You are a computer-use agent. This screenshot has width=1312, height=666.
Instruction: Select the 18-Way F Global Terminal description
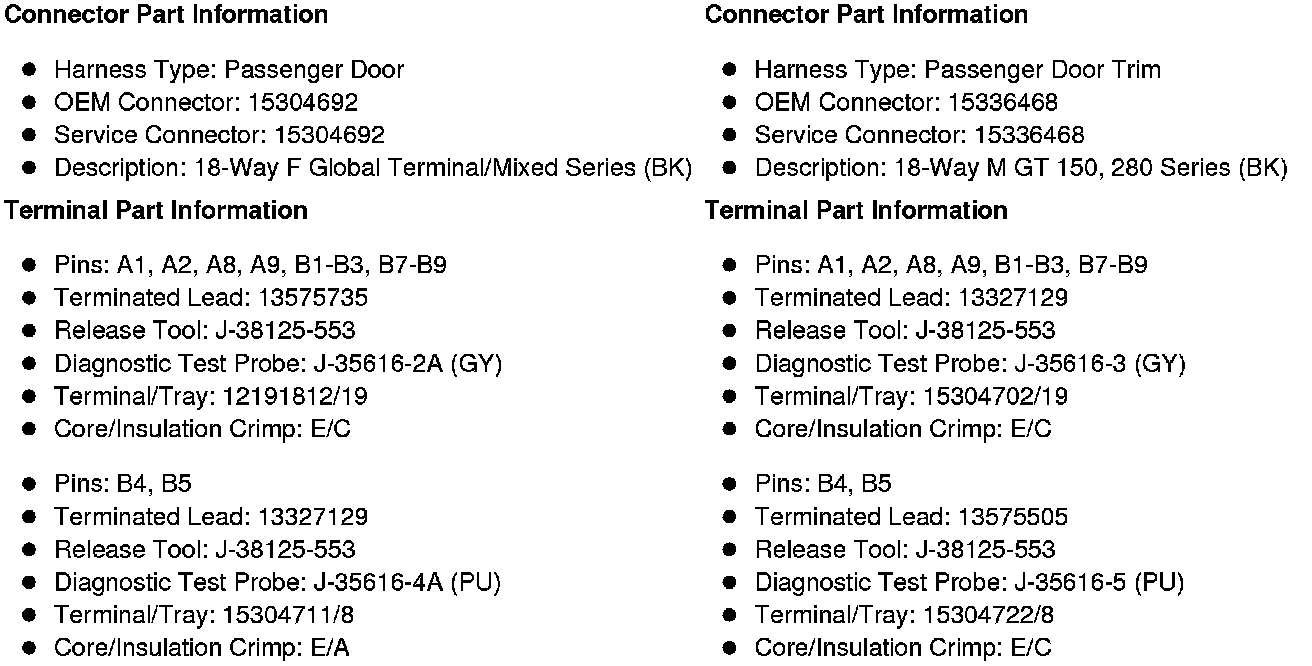[372, 168]
